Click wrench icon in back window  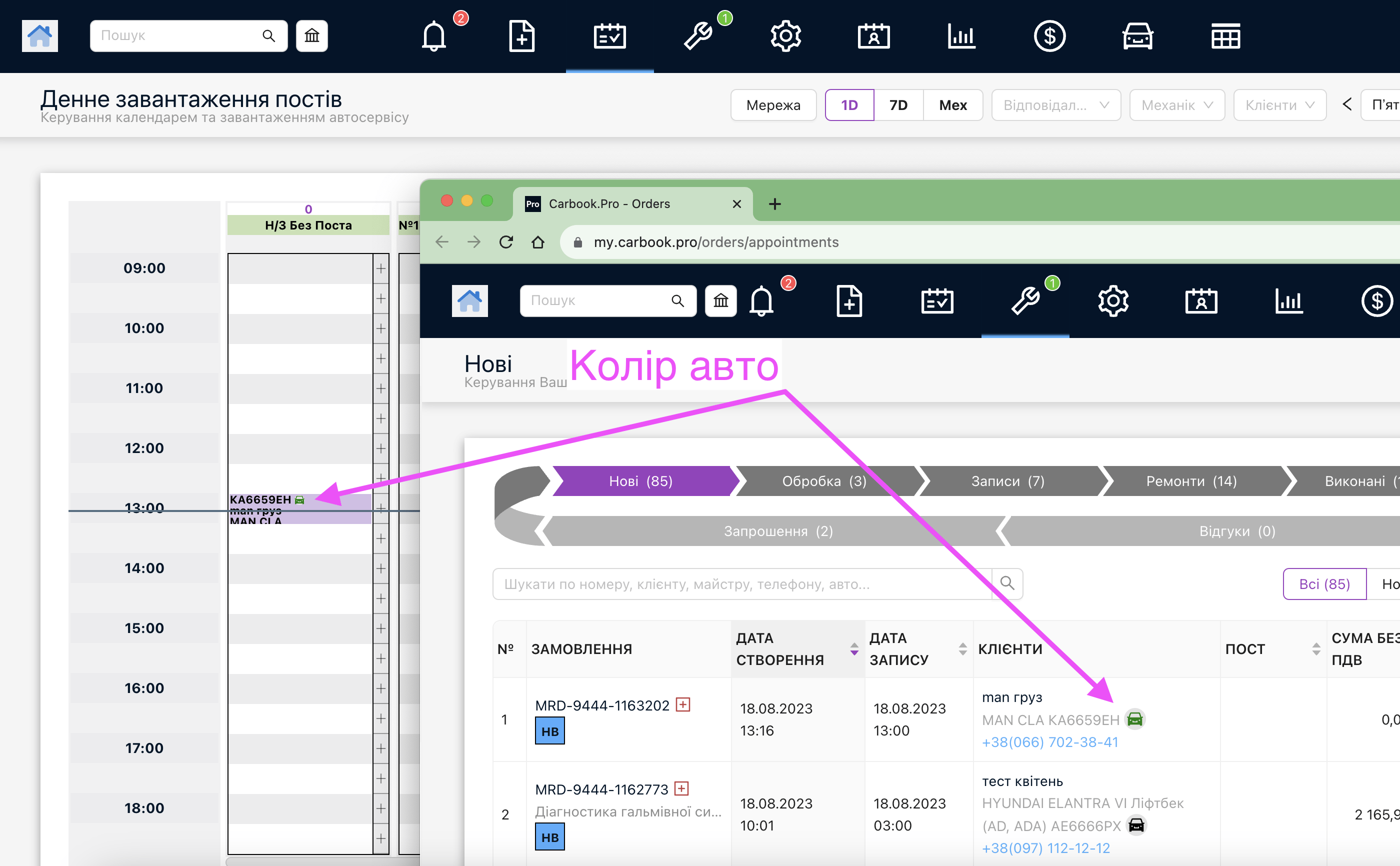(x=697, y=36)
